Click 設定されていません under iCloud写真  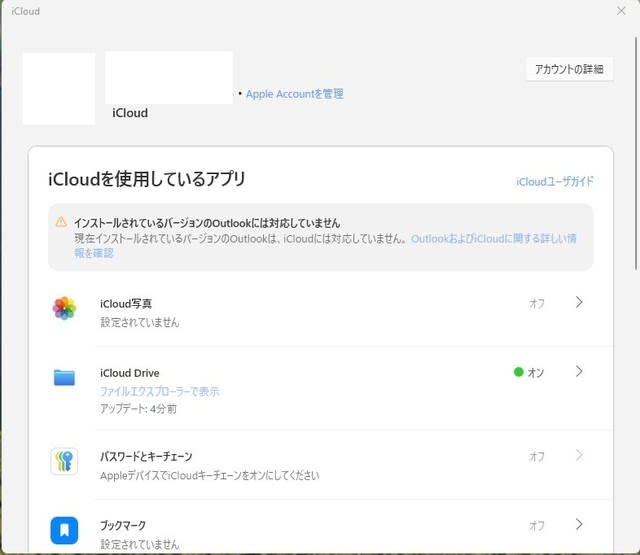[140, 322]
